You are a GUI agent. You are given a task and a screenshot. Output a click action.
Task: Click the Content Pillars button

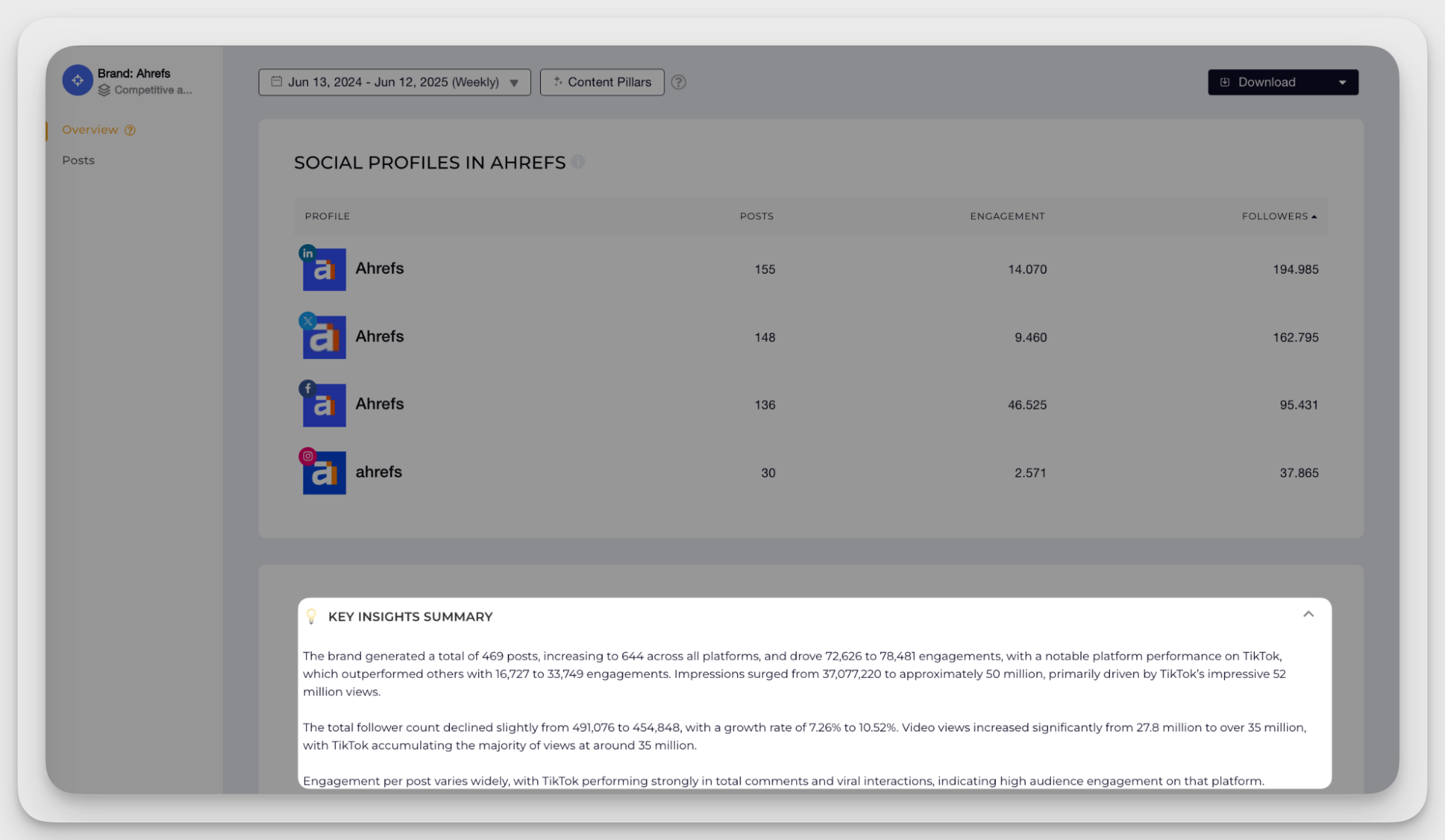pyautogui.click(x=602, y=83)
